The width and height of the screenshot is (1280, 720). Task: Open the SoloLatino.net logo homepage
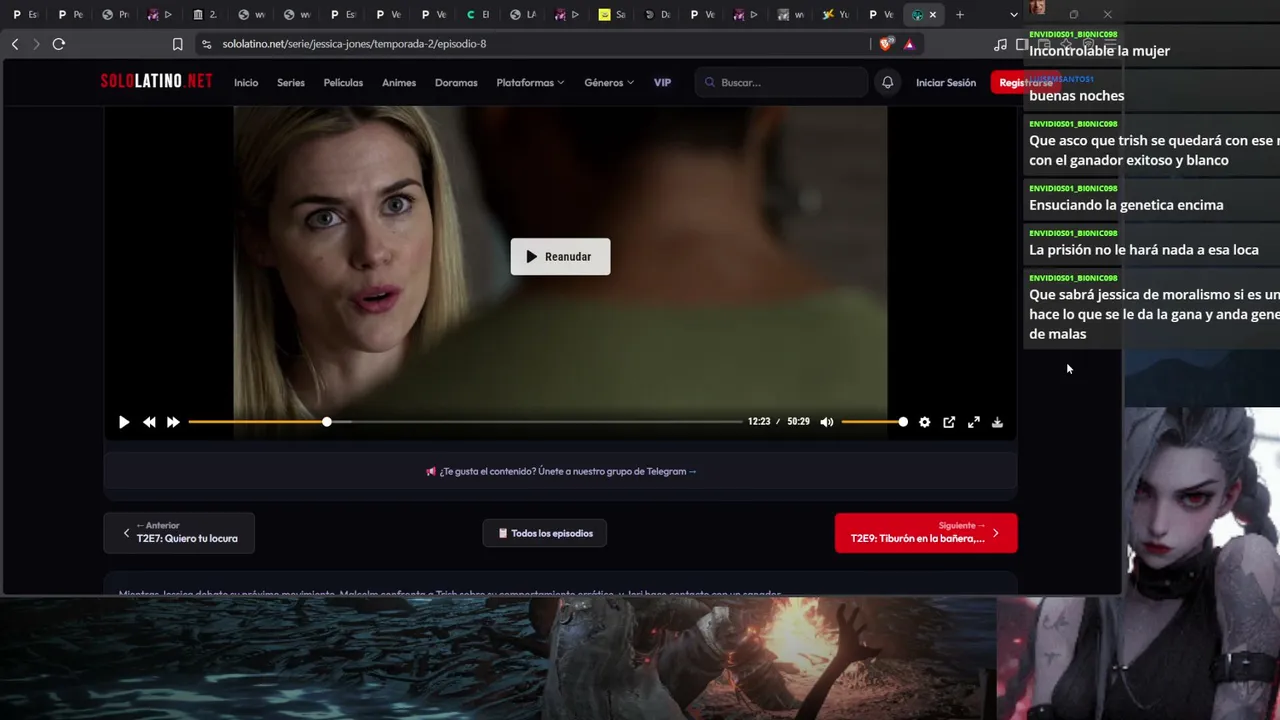(156, 82)
